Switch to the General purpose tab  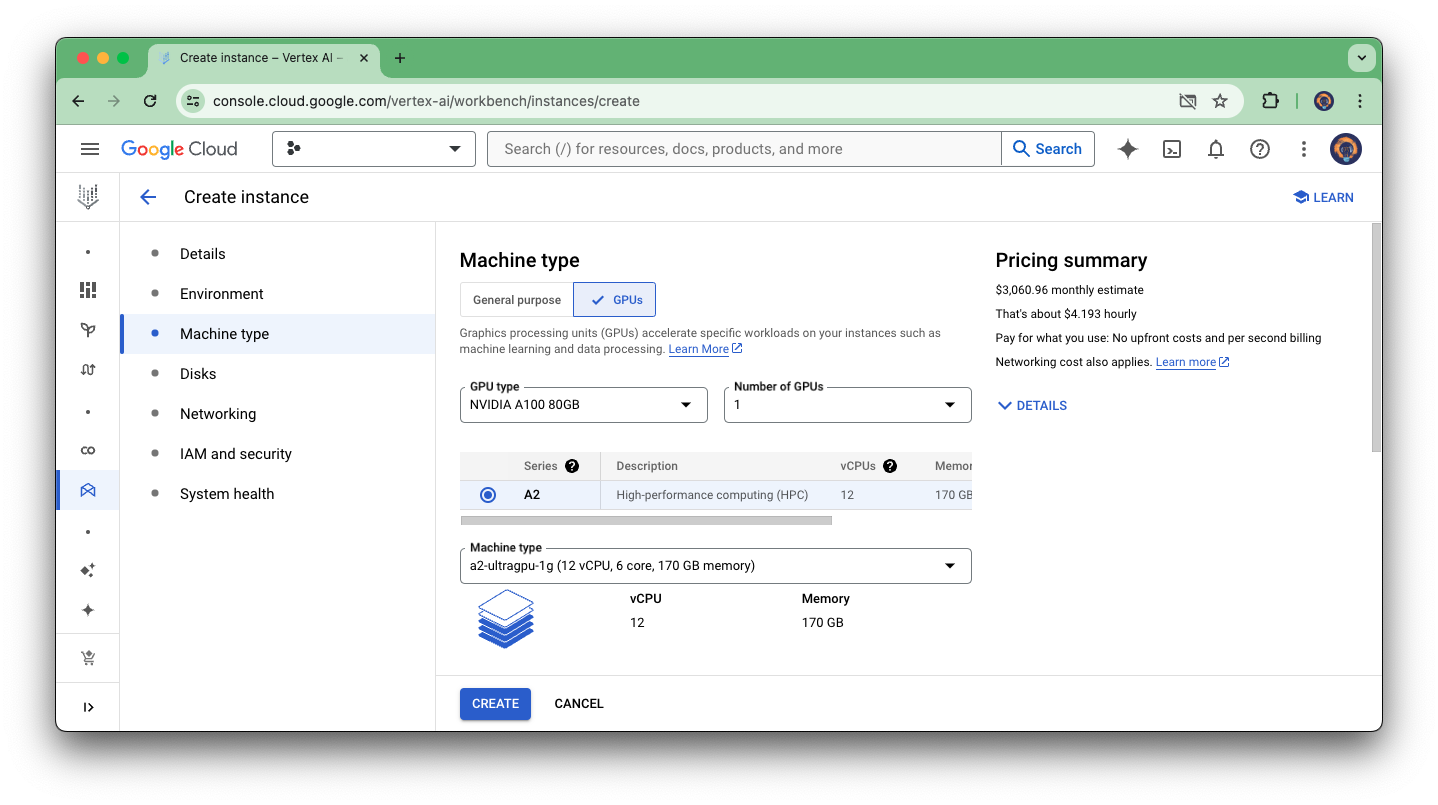pos(516,299)
